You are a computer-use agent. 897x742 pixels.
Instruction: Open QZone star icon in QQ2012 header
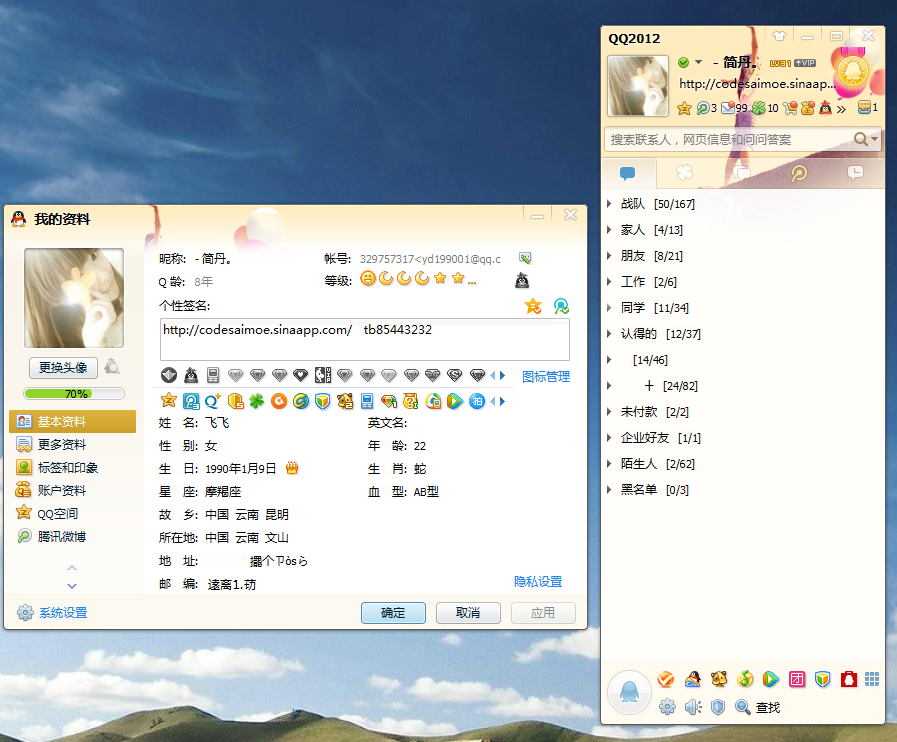click(x=684, y=108)
